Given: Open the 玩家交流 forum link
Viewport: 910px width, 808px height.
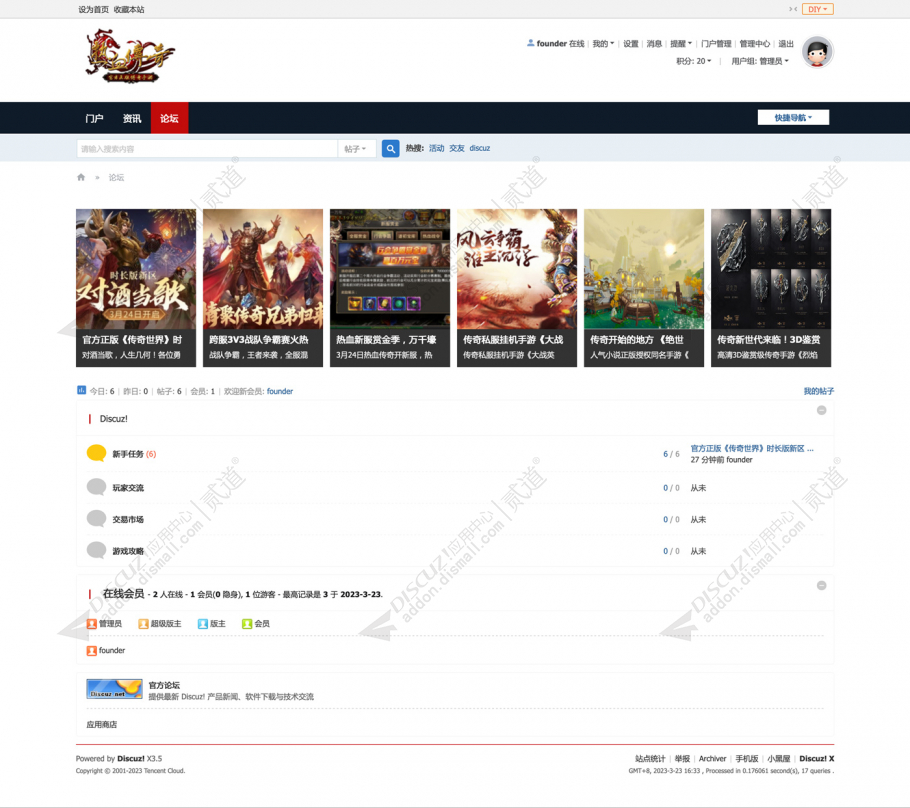Looking at the screenshot, I should (x=128, y=487).
